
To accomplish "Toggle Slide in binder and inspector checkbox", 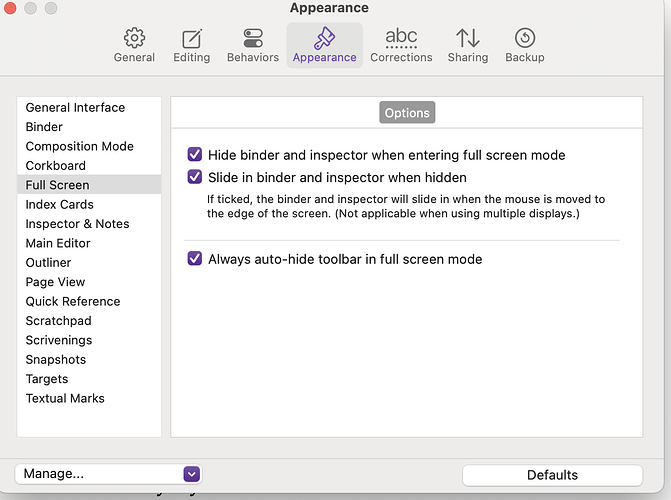I will click(195, 177).
